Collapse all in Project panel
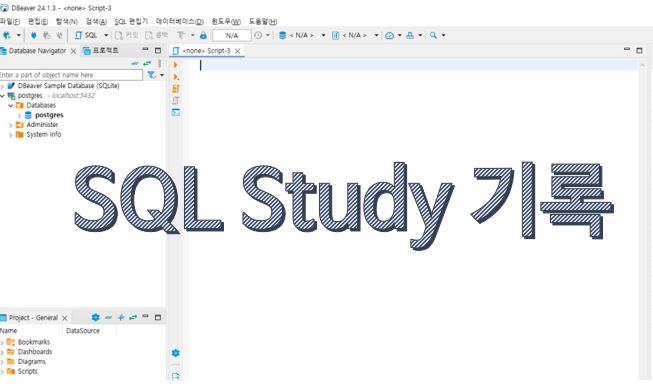 pos(108,317)
